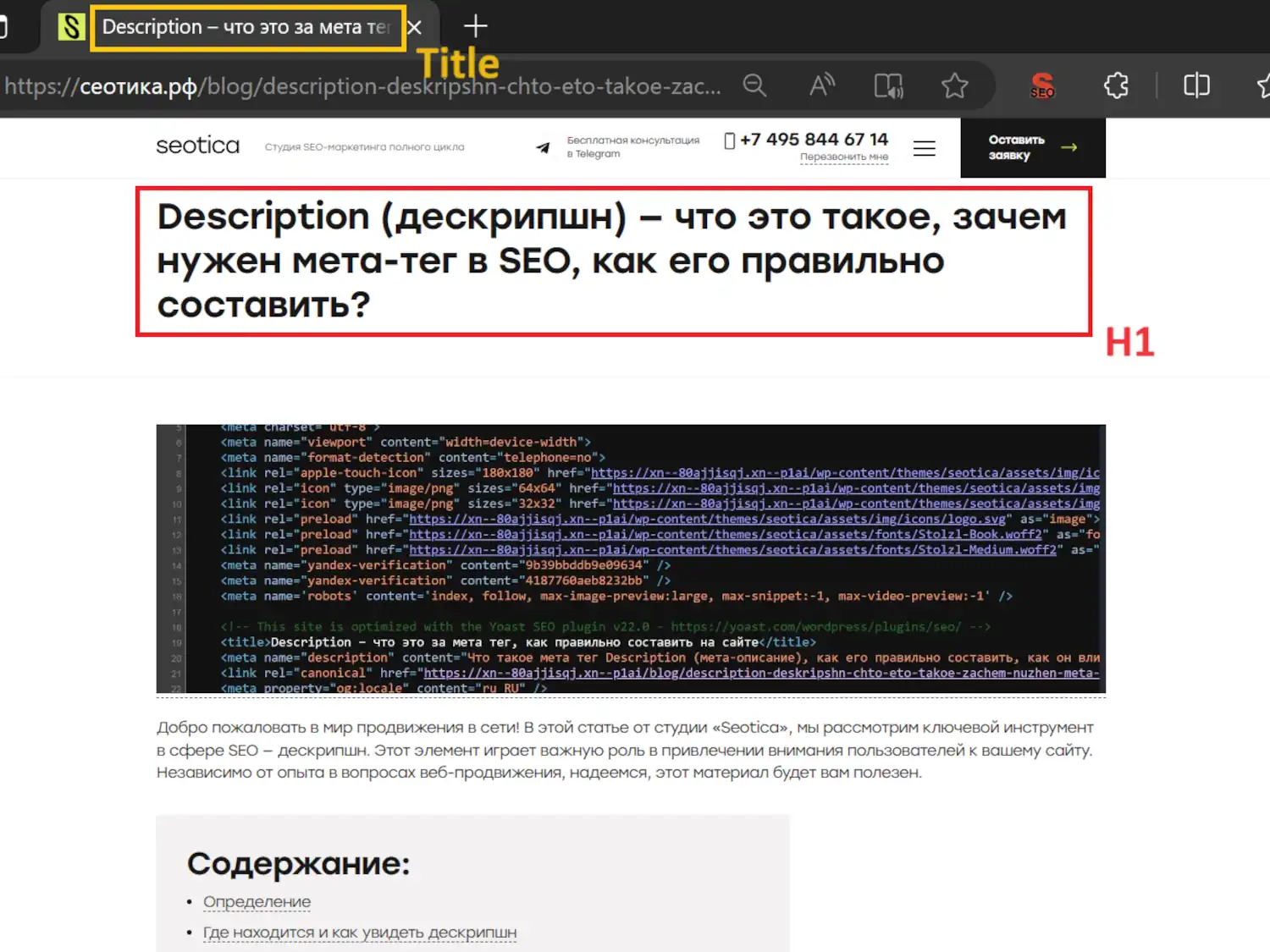
Task: Click the Оставить заявку button
Action: click(1032, 147)
